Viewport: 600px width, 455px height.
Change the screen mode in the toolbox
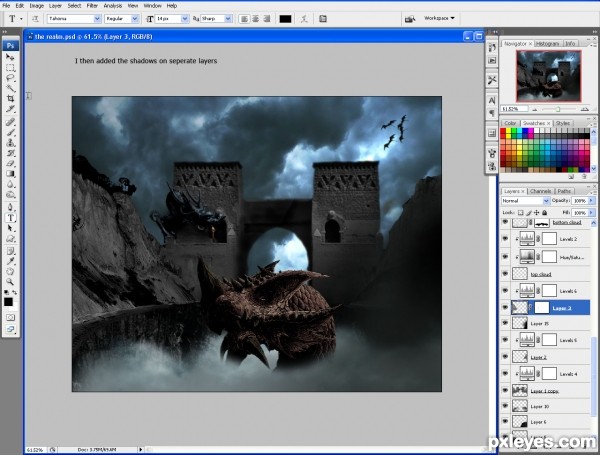10,329
